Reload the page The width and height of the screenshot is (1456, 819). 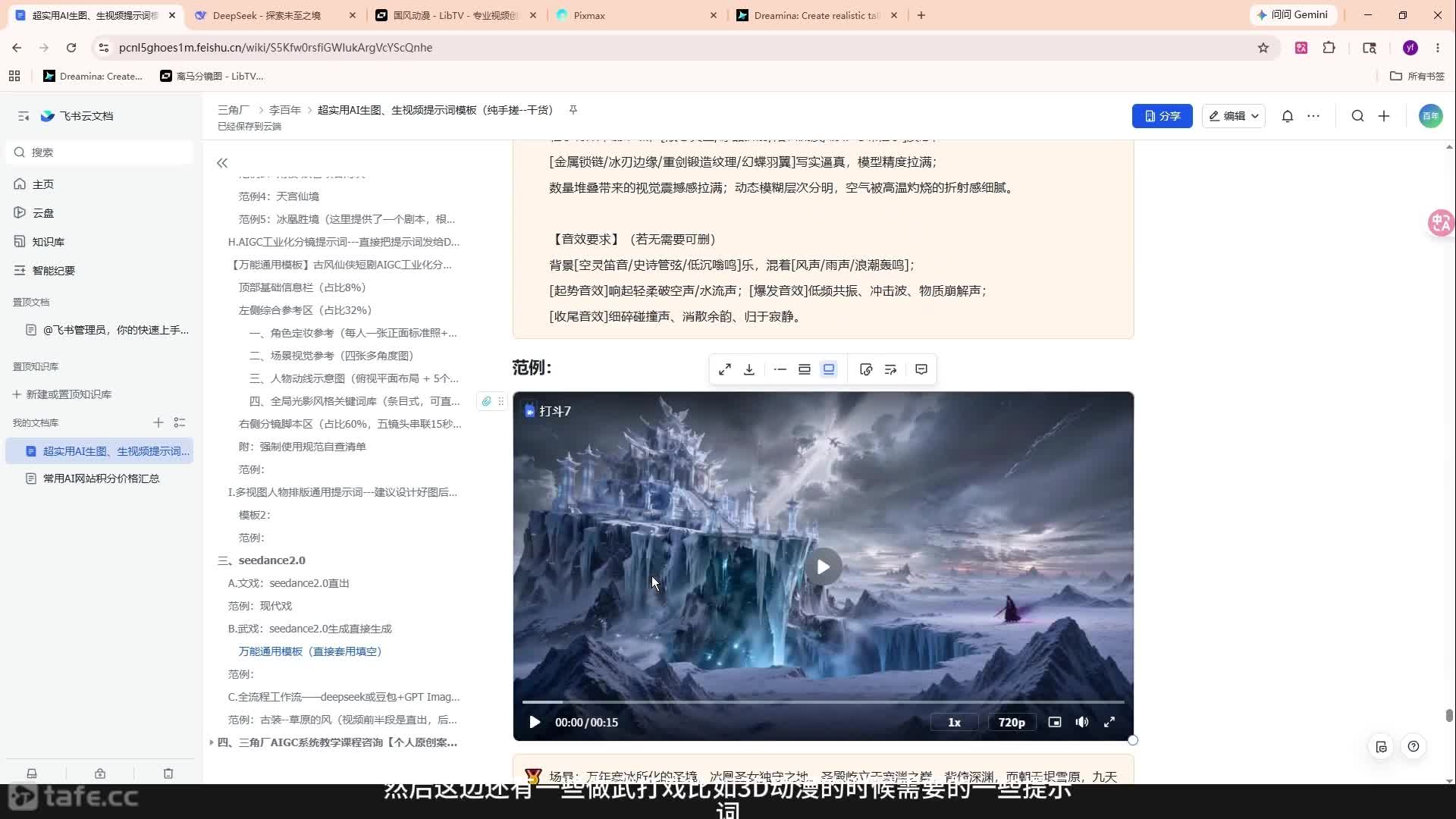71,48
